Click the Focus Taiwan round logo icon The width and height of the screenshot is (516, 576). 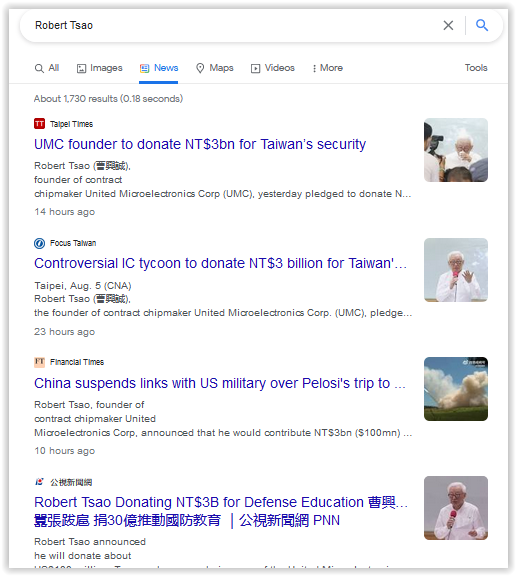click(x=39, y=243)
